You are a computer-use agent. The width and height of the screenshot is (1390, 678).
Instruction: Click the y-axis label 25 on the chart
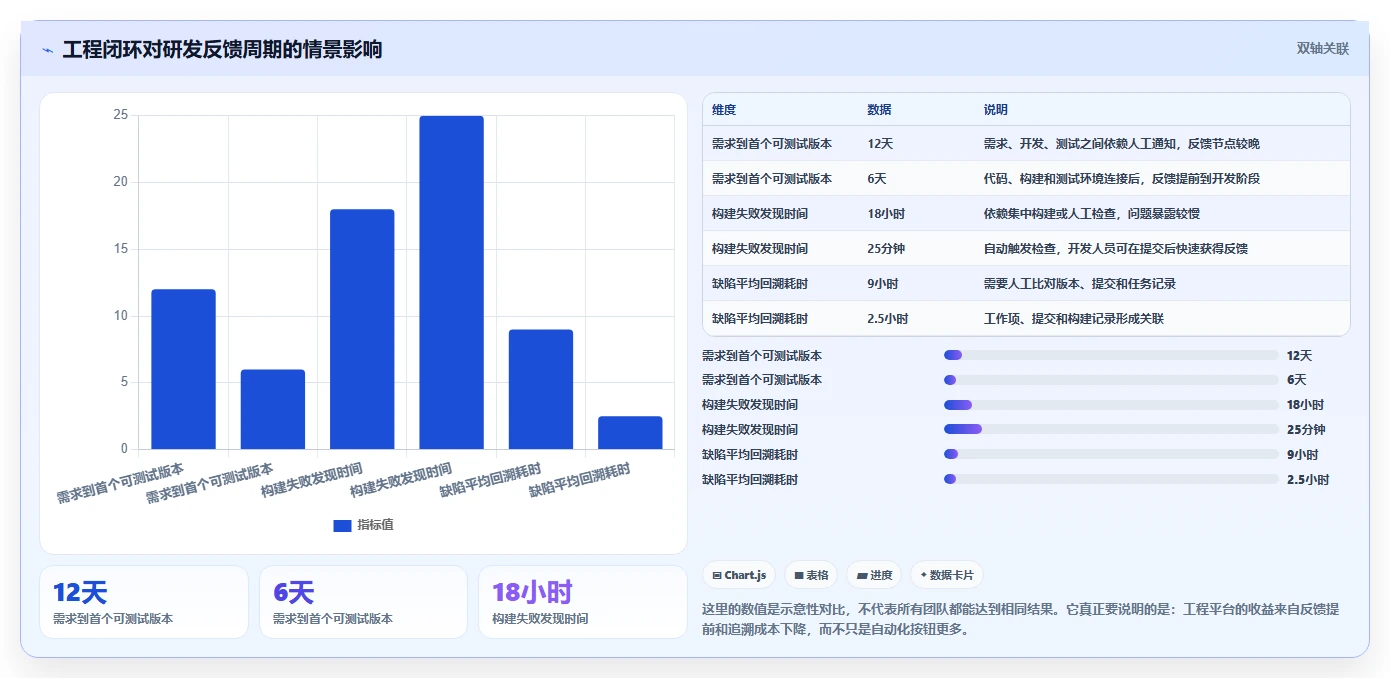(x=121, y=115)
